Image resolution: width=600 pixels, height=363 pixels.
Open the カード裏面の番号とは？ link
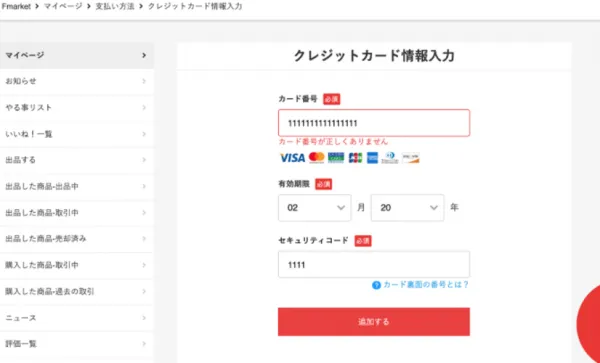426,285
